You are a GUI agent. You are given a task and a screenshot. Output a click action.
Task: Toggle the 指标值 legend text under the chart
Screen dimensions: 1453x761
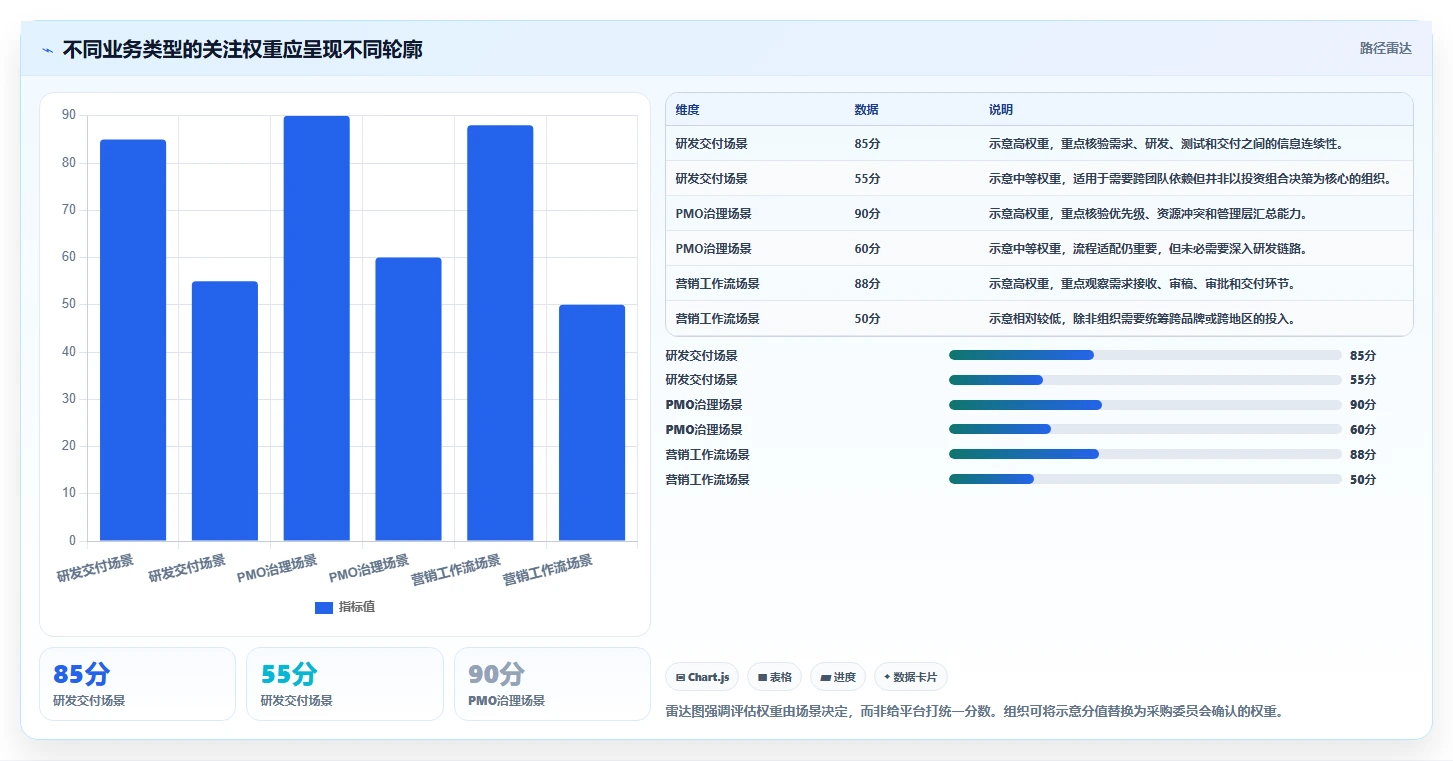[x=357, y=607]
